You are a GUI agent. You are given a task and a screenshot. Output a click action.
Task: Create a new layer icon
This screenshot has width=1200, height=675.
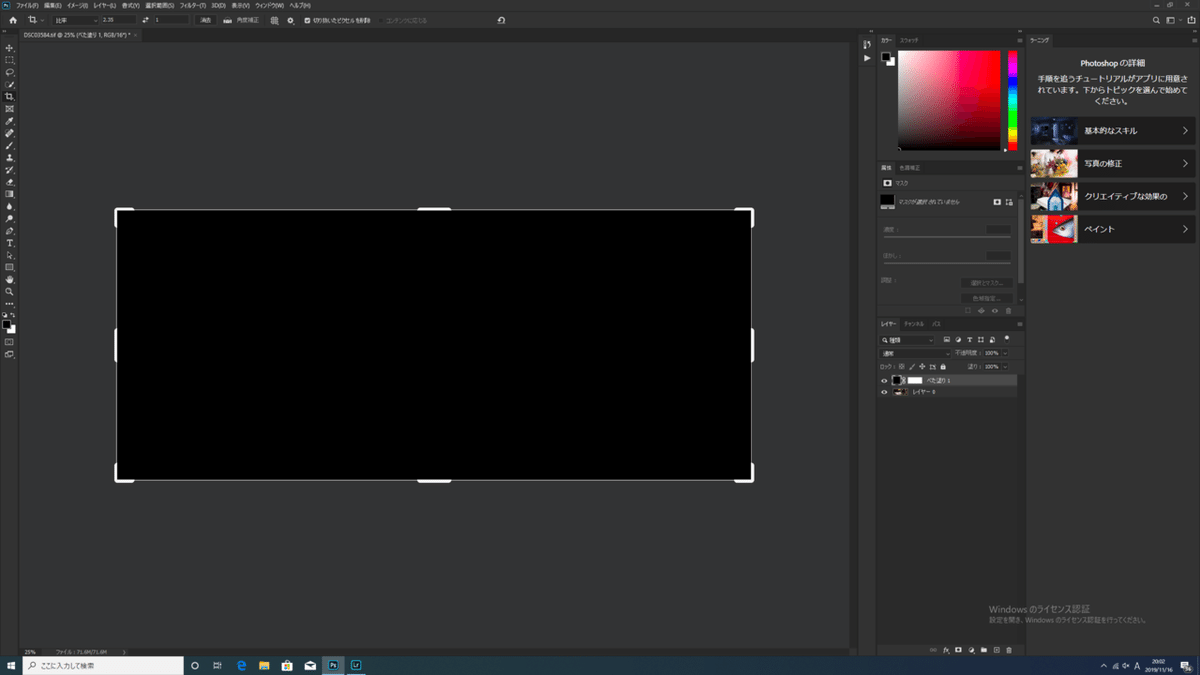996,650
